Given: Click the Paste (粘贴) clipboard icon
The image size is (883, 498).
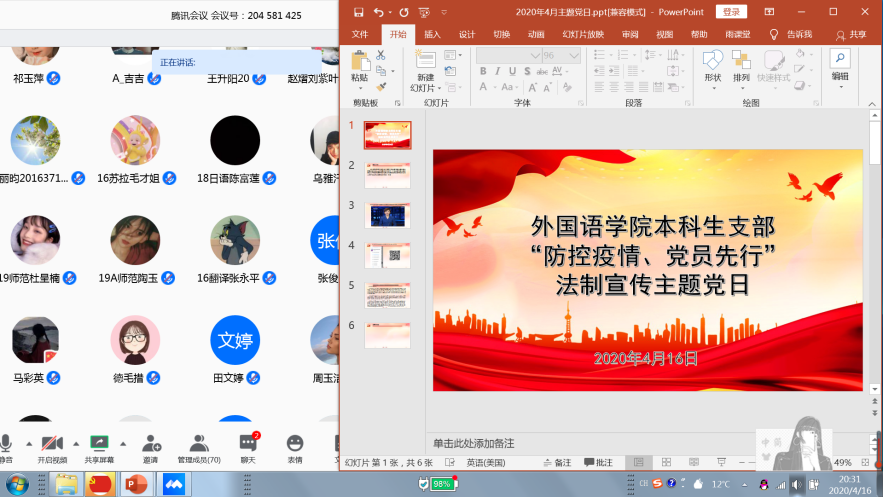Looking at the screenshot, I should pos(359,65).
